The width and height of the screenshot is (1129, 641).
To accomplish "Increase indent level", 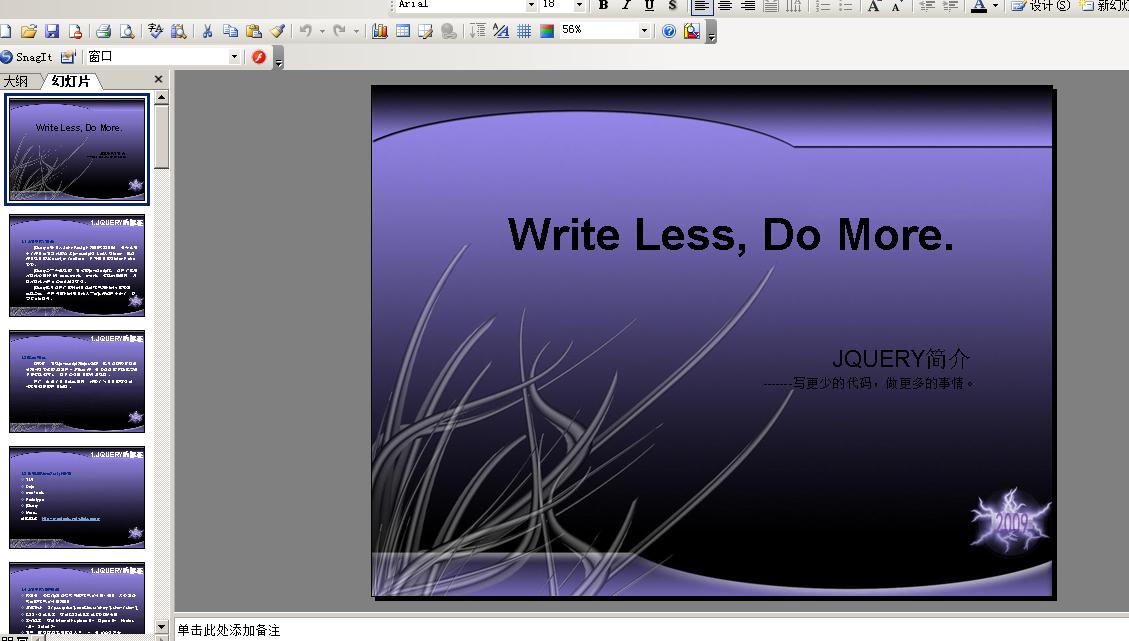I will tap(950, 6).
